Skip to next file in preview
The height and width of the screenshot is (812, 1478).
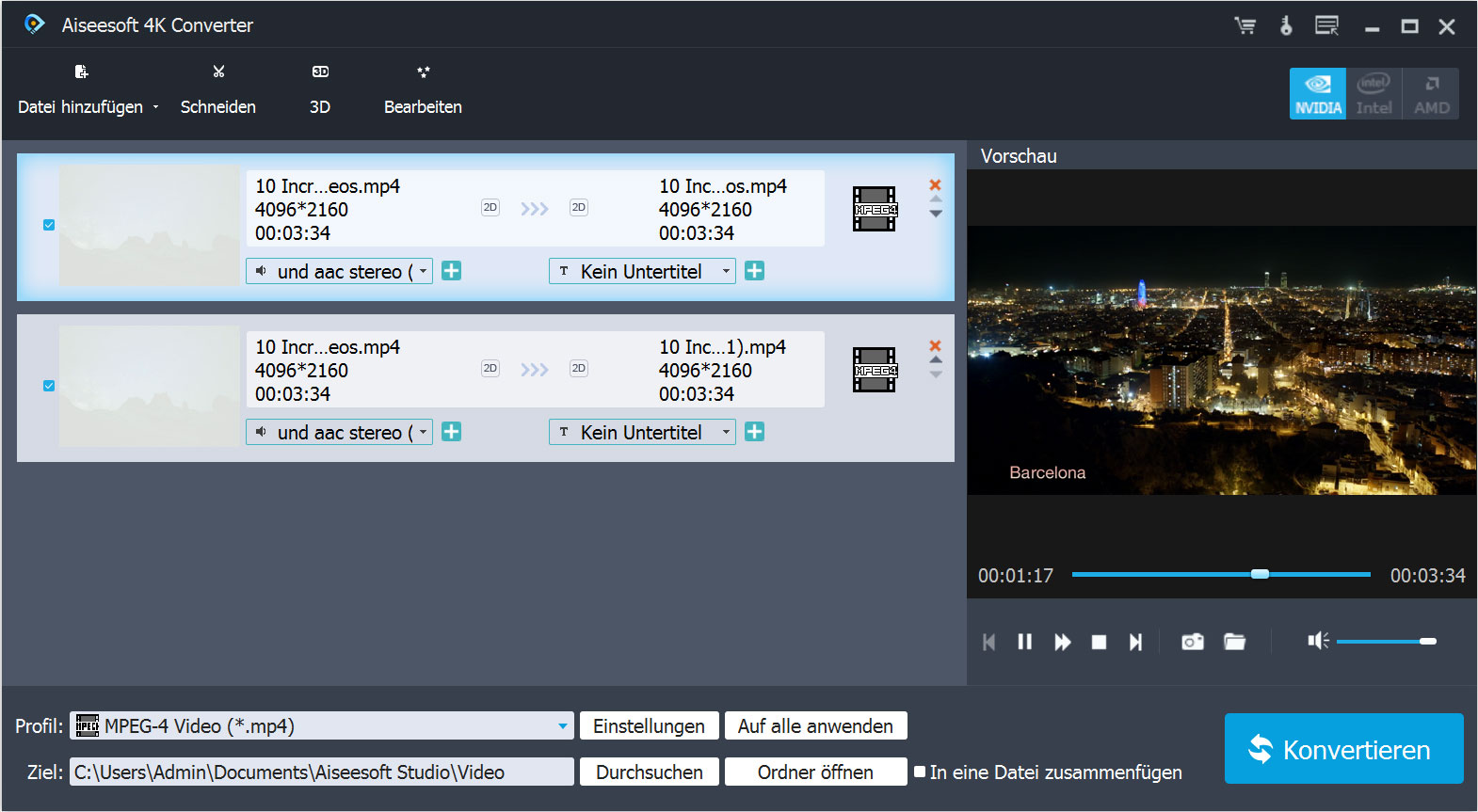click(1136, 642)
